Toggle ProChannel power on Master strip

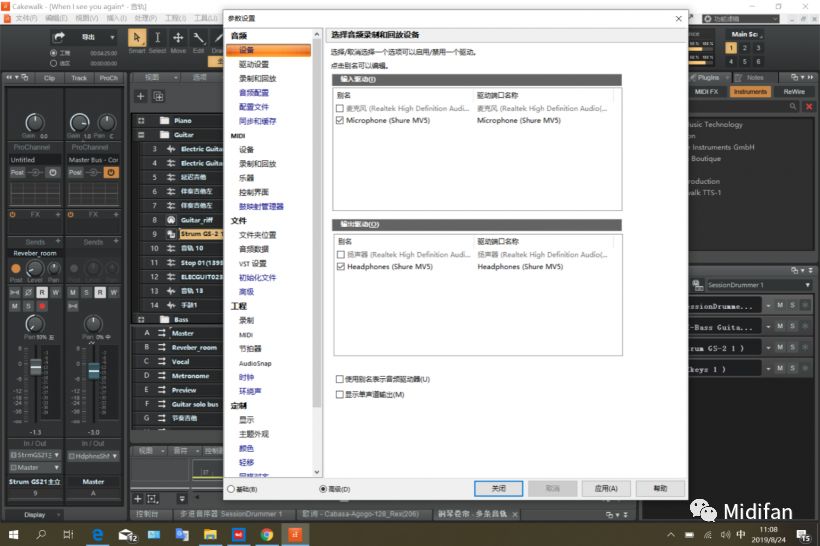(x=110, y=172)
